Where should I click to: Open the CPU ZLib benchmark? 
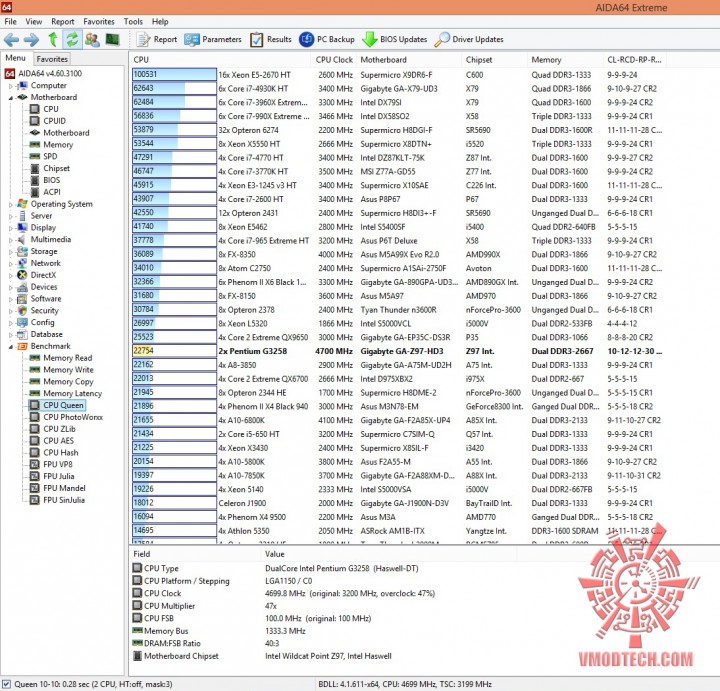pyautogui.click(x=52, y=429)
